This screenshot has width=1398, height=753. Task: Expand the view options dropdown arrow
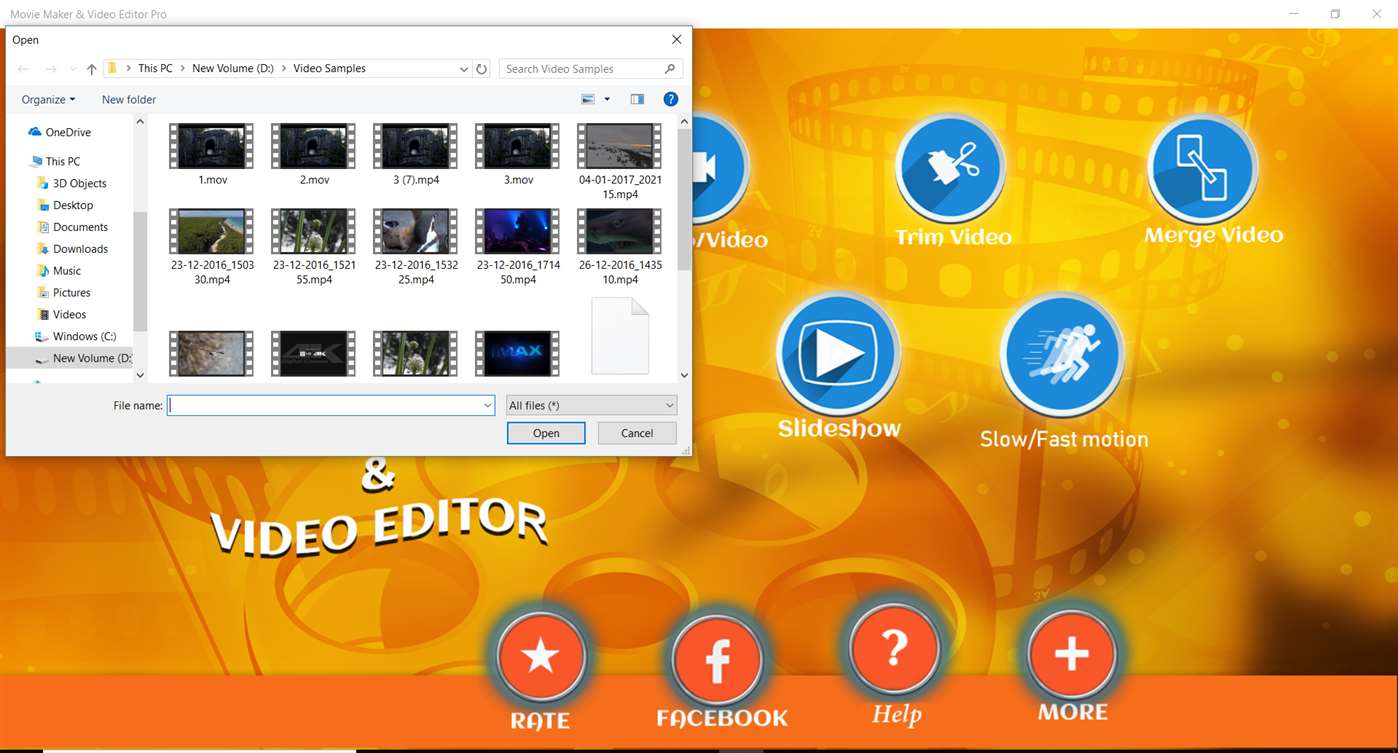(607, 99)
